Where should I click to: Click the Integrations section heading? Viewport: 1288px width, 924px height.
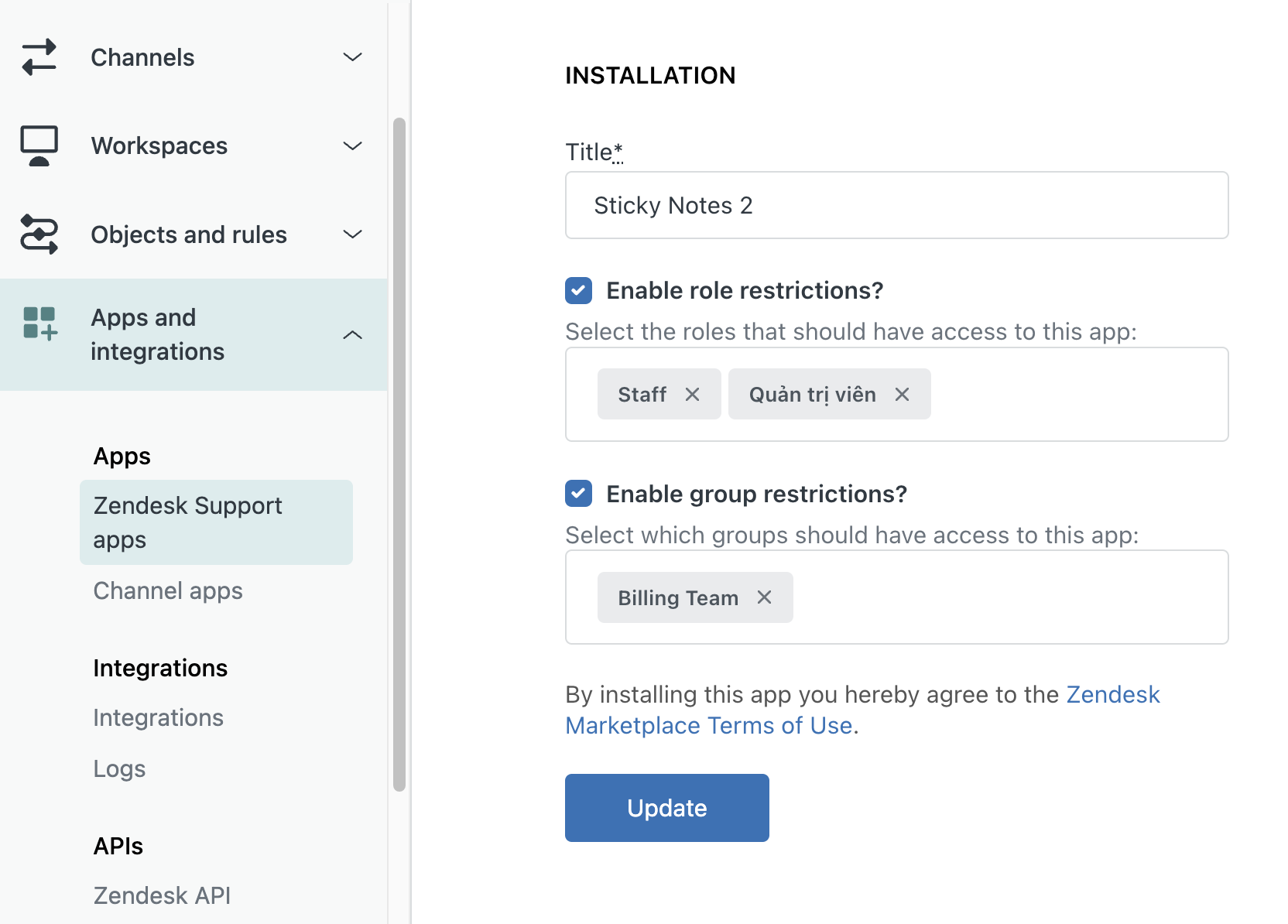pyautogui.click(x=160, y=669)
